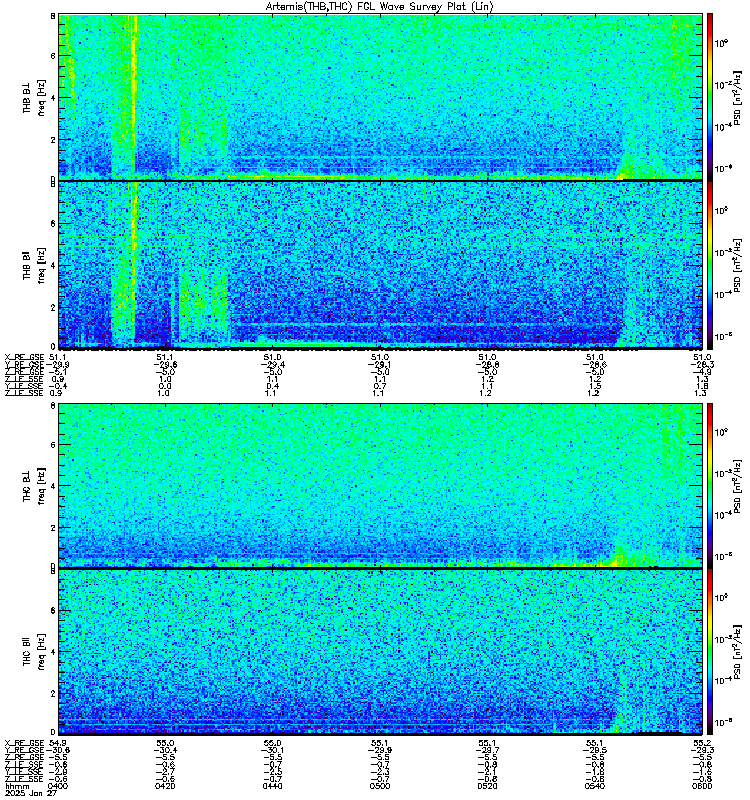
Task: Click the '10⁰' tick on the THC B⊥ color bar
Action: point(721,432)
